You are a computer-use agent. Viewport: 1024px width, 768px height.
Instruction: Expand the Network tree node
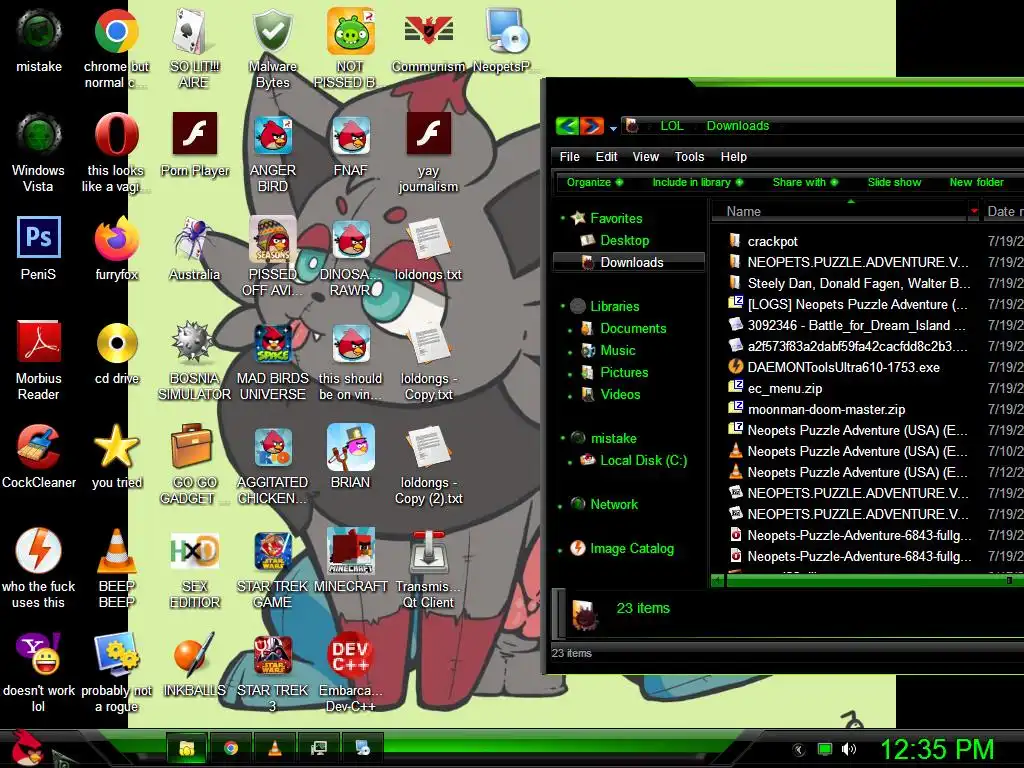560,506
